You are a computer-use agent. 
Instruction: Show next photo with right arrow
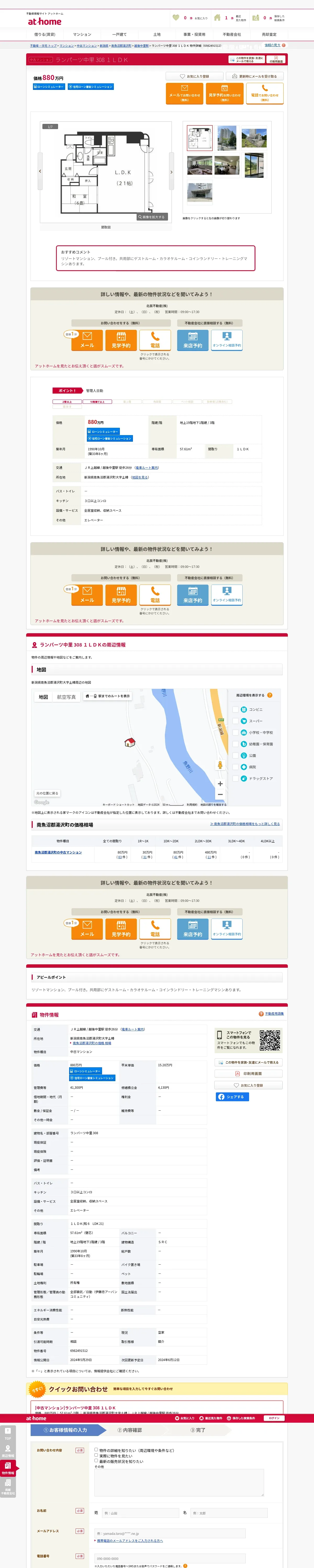[x=171, y=172]
